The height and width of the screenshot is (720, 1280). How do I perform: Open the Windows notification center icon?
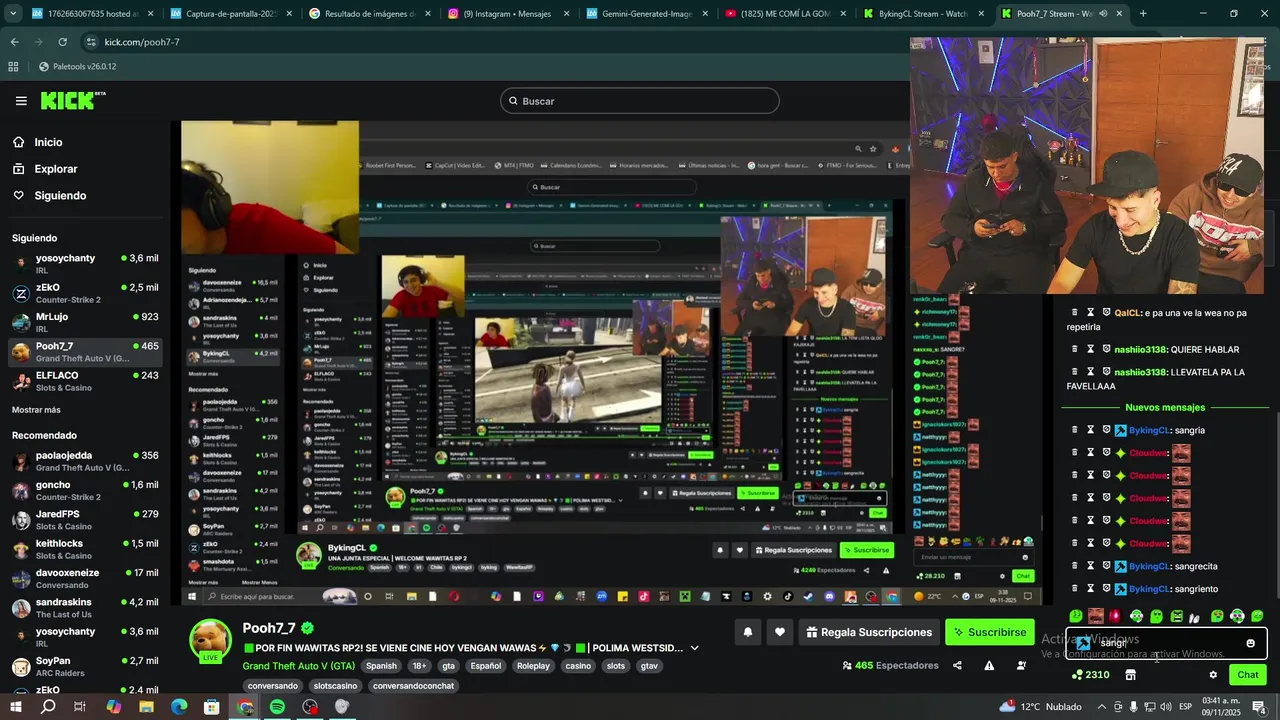(1260, 707)
